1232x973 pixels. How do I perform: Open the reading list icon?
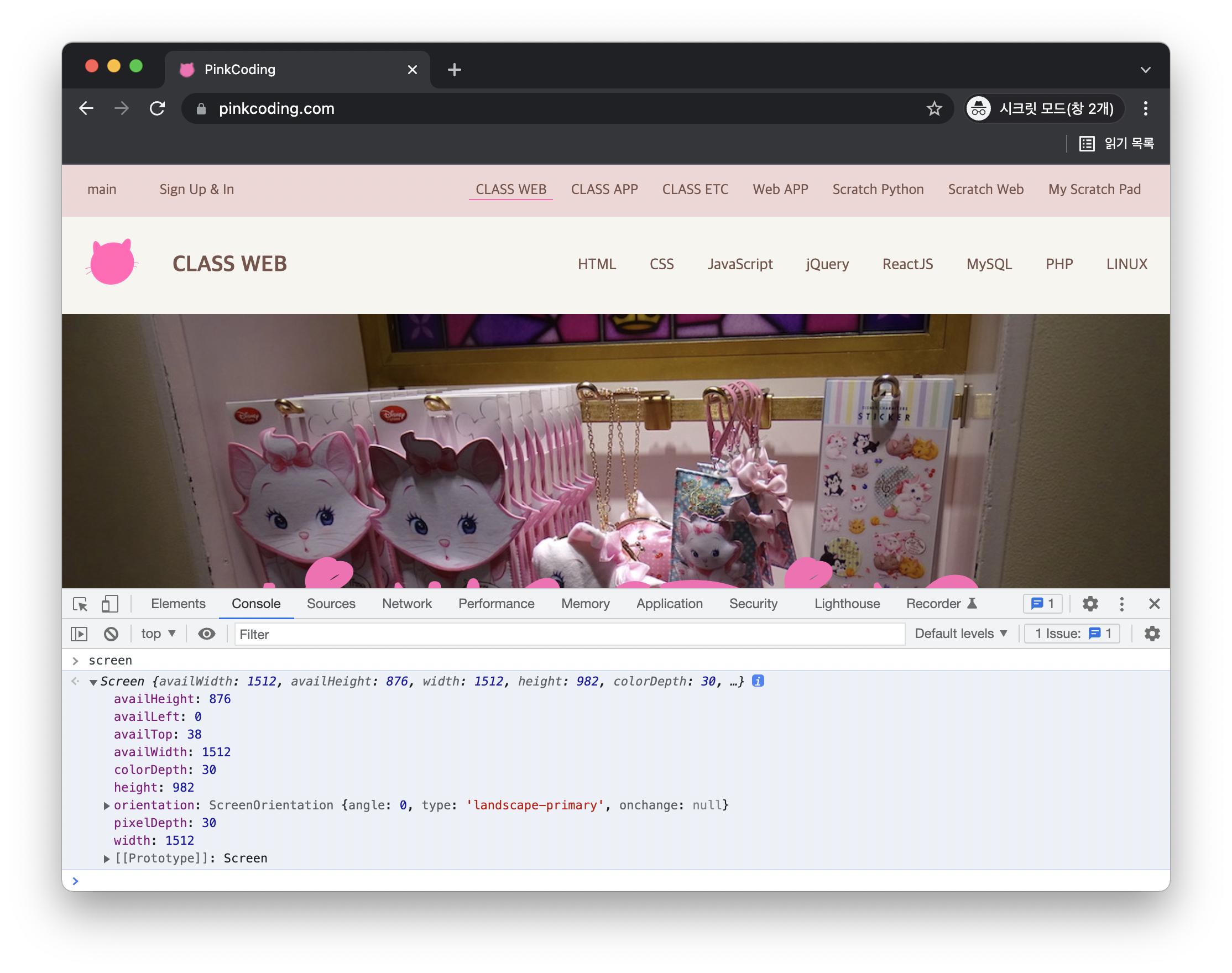(x=1086, y=144)
